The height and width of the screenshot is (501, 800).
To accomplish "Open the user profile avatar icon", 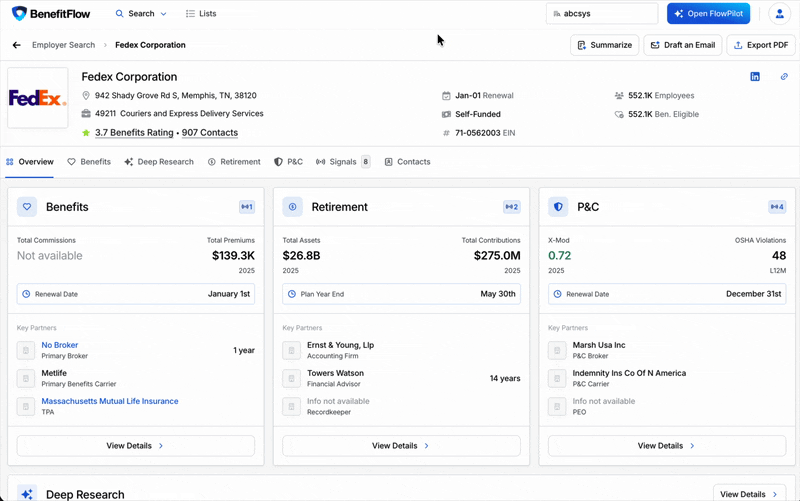I will pos(779,14).
